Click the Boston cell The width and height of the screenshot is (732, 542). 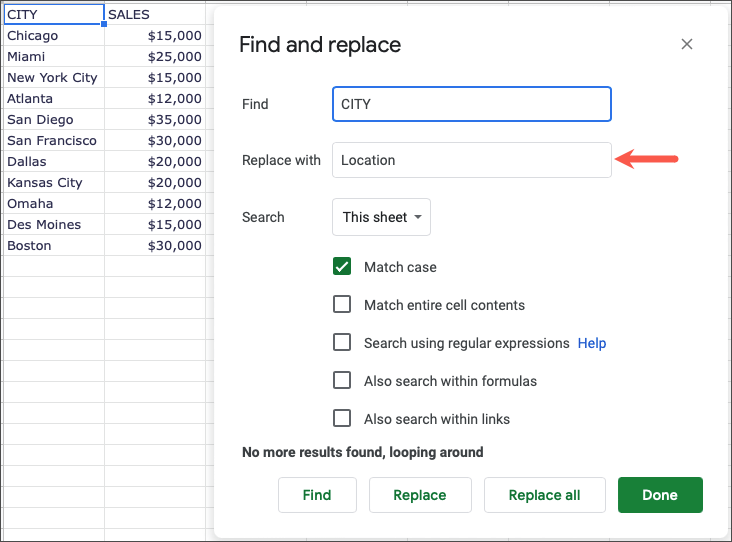click(x=52, y=246)
